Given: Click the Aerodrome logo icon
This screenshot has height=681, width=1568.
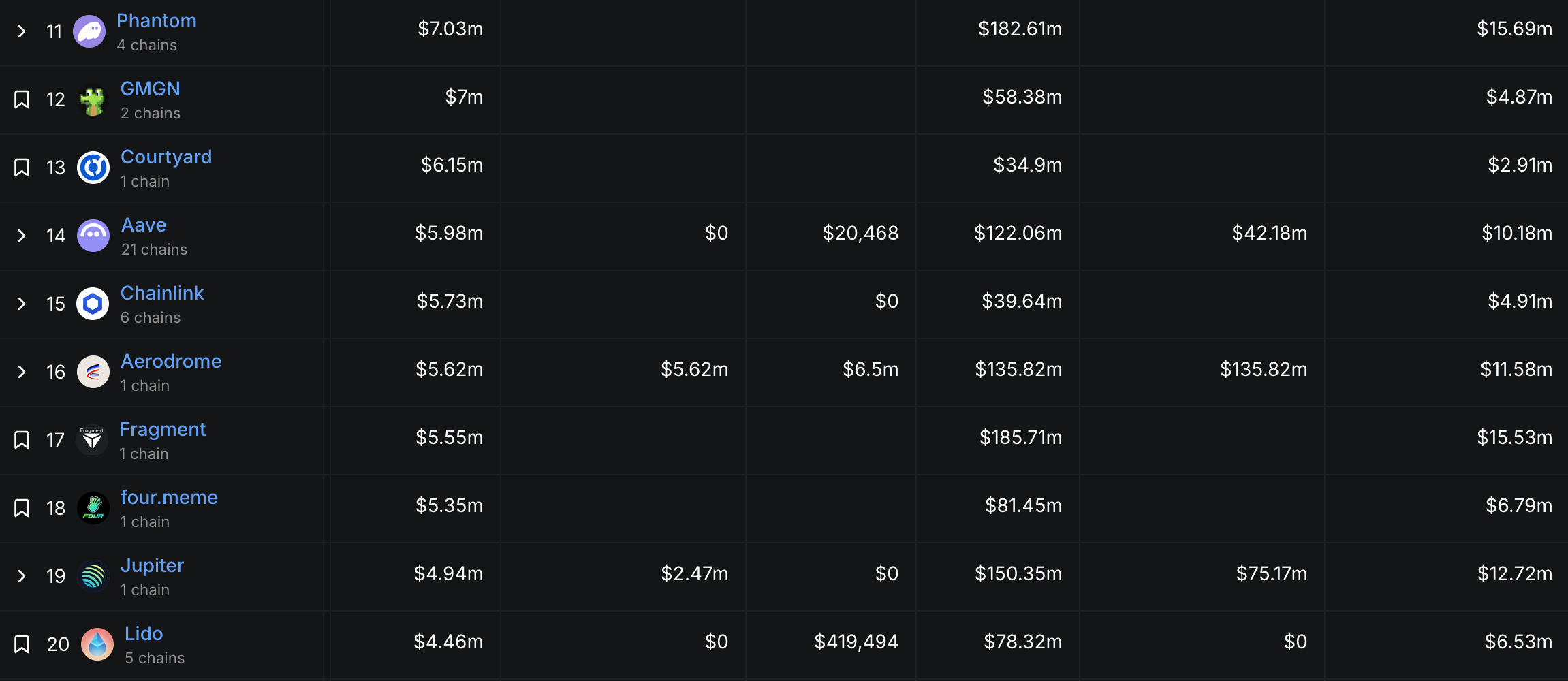Looking at the screenshot, I should pos(93,372).
